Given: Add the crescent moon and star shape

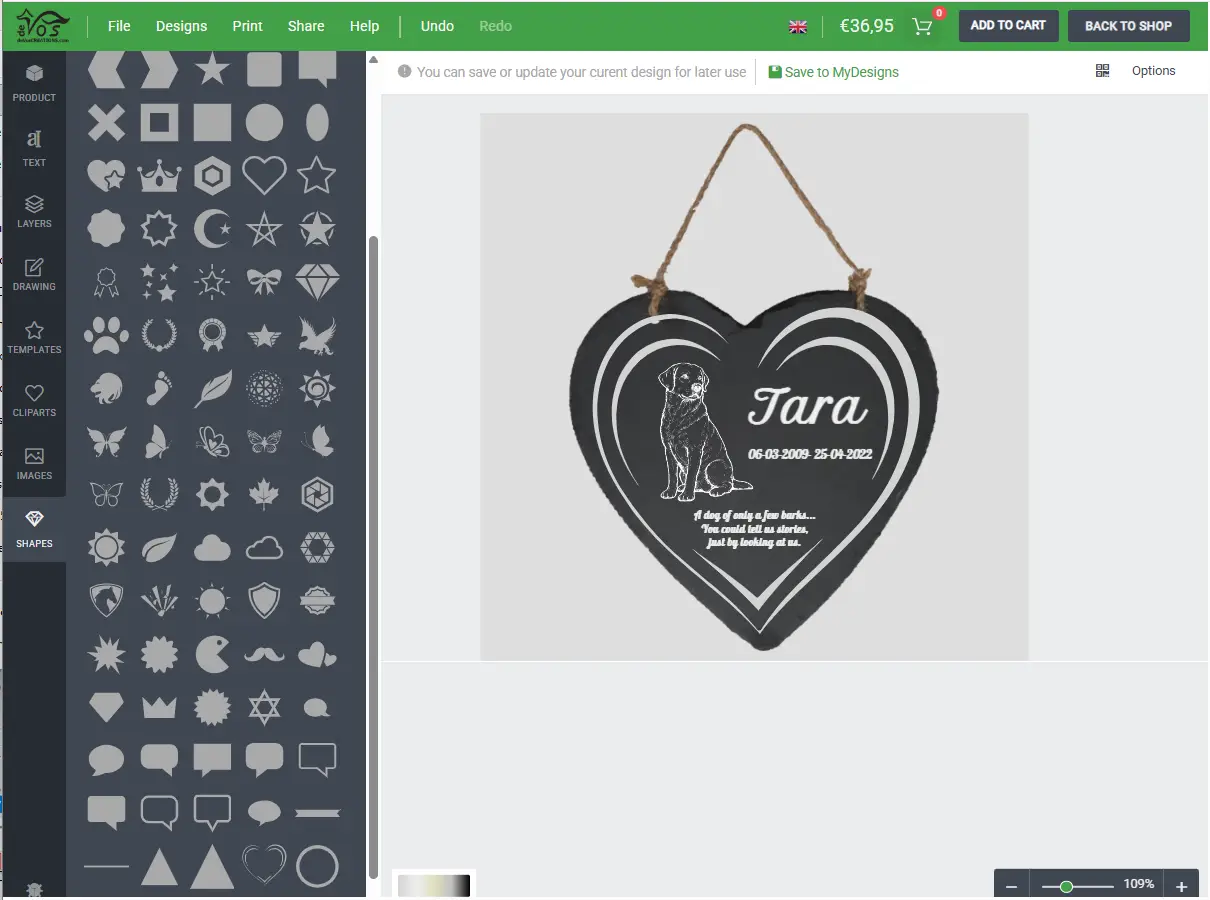Looking at the screenshot, I should [x=212, y=229].
